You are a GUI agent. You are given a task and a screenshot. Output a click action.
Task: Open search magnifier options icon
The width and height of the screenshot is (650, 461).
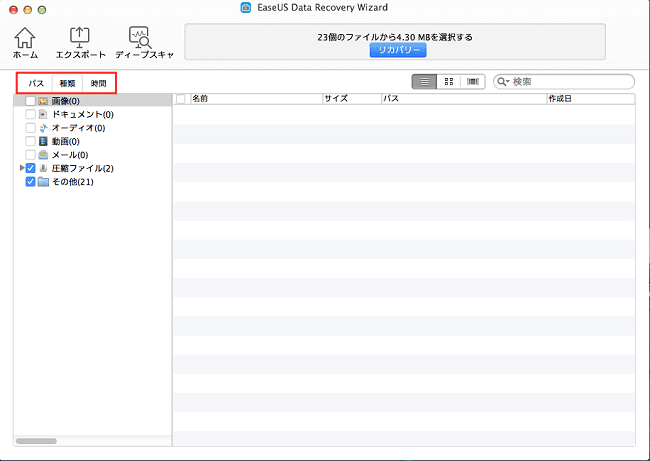click(x=503, y=82)
